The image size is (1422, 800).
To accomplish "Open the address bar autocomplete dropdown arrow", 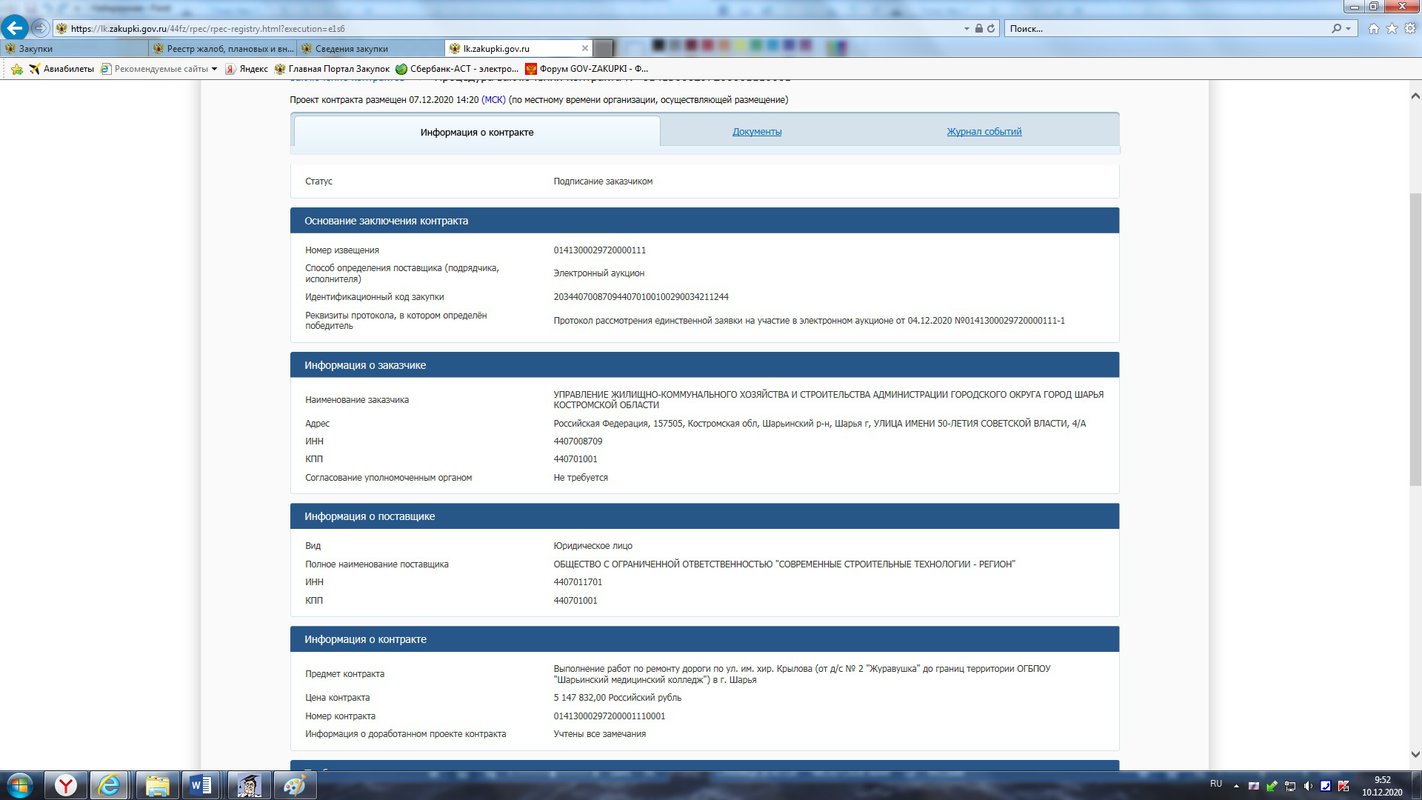I will 967,29.
